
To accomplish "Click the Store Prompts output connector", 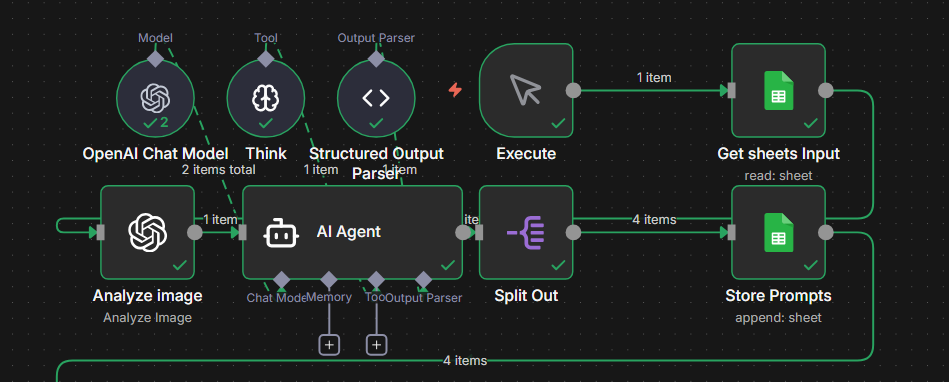I will coord(826,232).
